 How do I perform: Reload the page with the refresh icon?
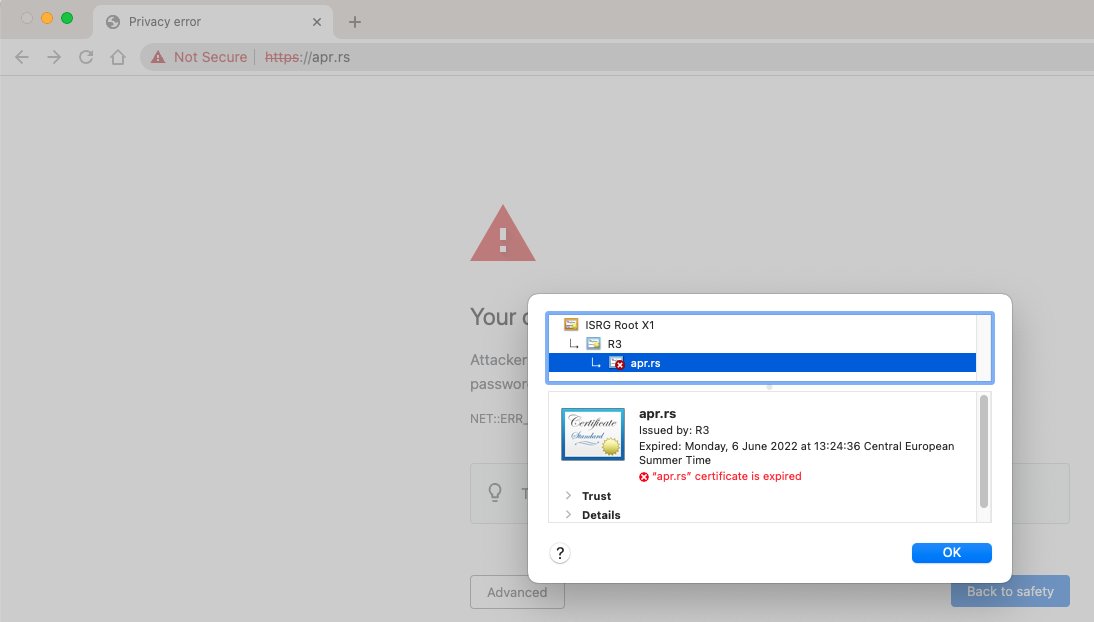(86, 57)
